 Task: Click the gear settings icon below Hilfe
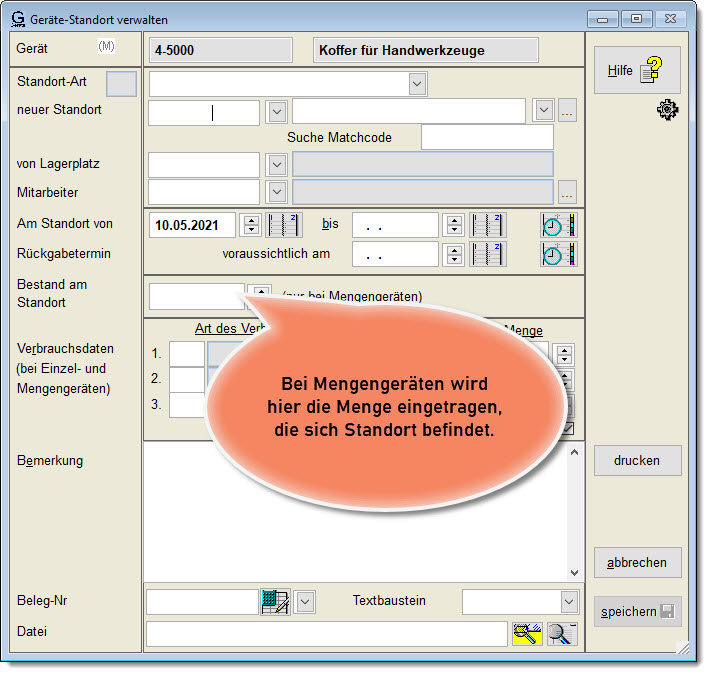[x=667, y=111]
